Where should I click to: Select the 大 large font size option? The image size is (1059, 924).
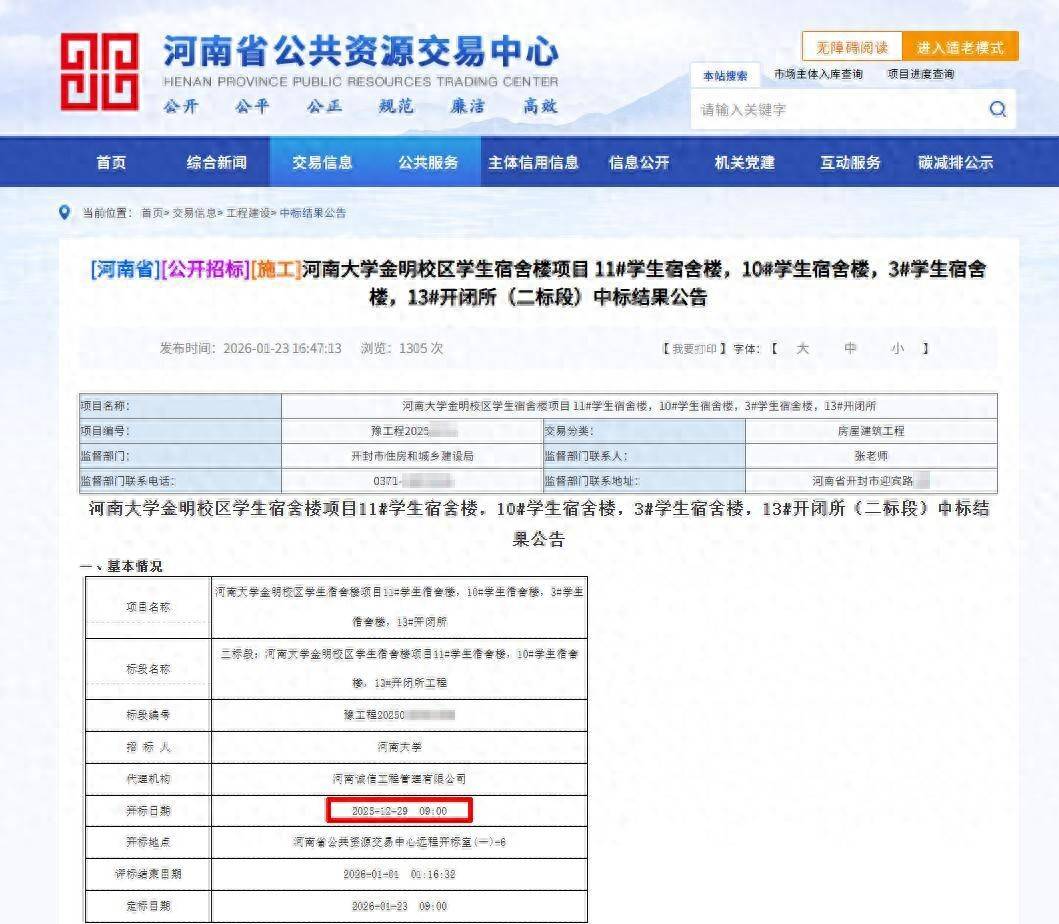(803, 348)
